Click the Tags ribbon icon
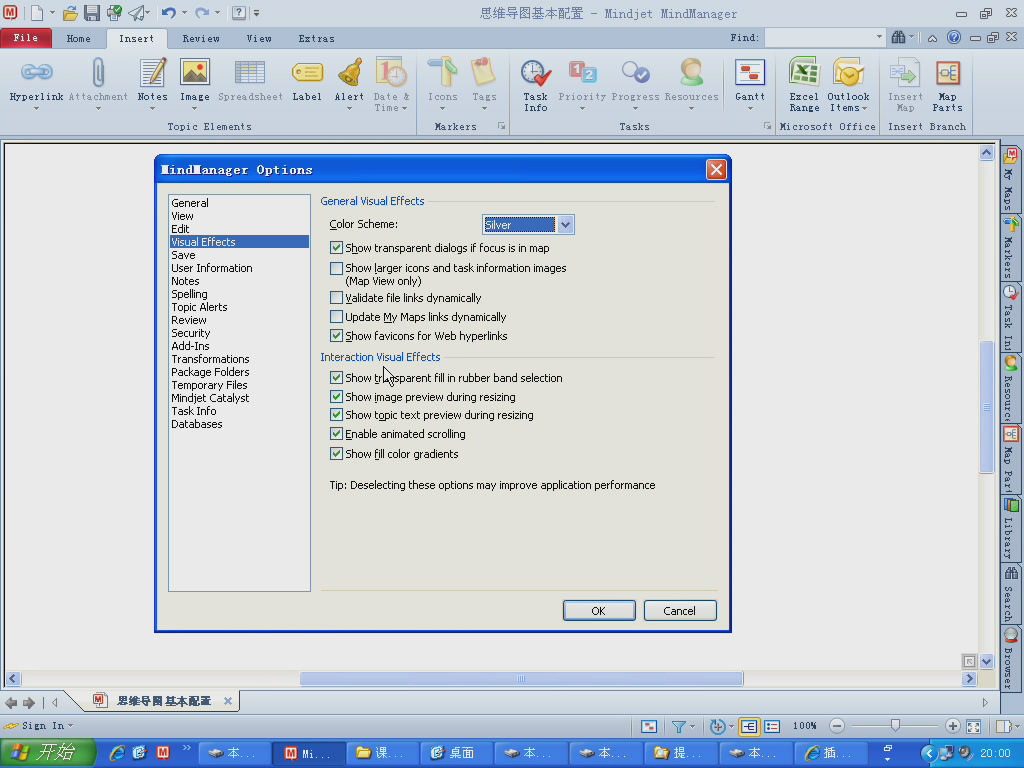The image size is (1024, 768). [x=484, y=72]
